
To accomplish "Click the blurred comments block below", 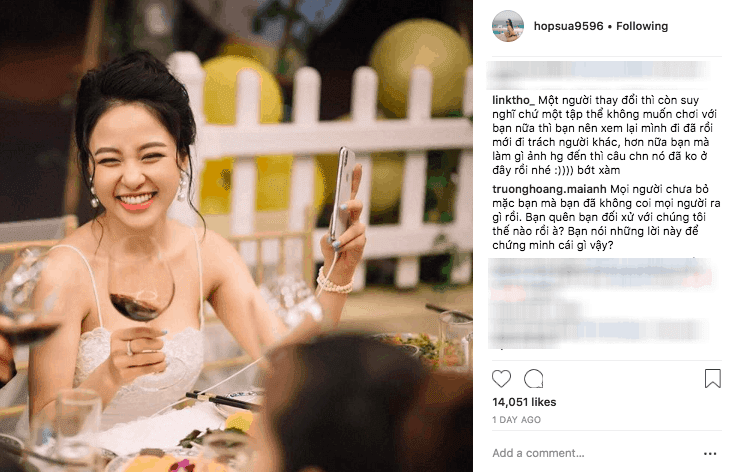I will pos(601,303).
